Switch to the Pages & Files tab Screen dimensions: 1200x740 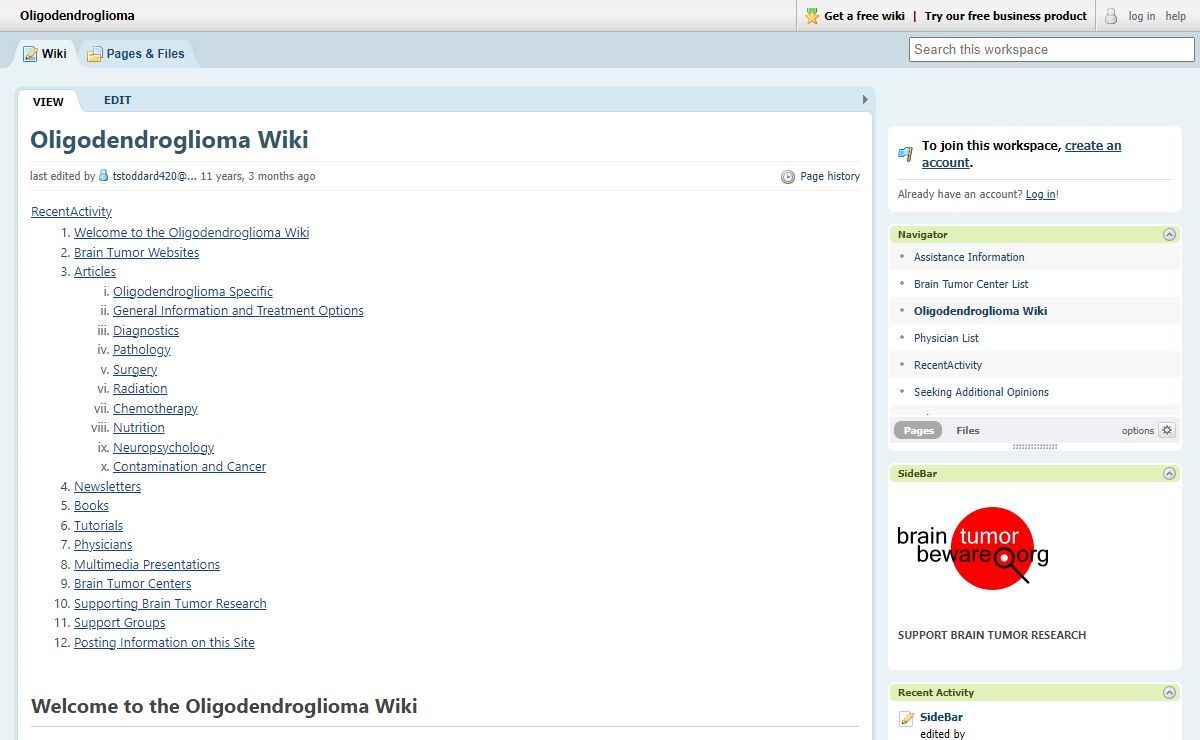pyautogui.click(x=136, y=54)
